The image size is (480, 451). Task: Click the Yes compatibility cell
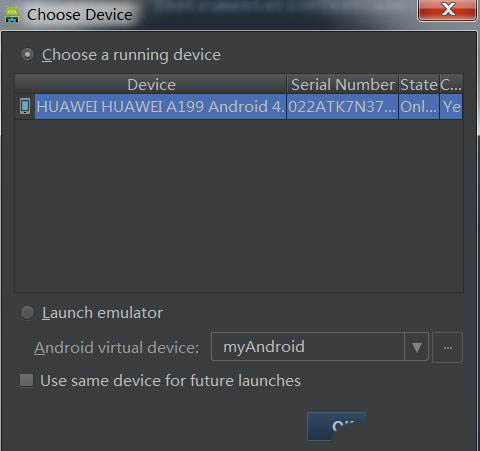(451, 107)
